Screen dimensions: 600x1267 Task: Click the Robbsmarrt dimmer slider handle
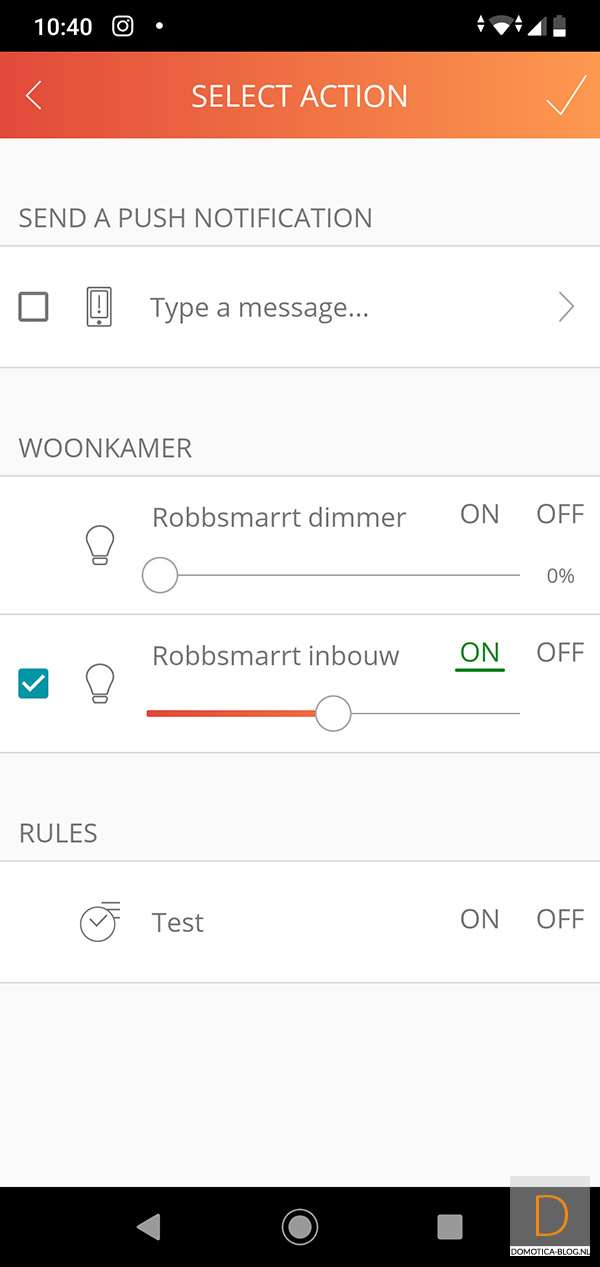(x=160, y=576)
